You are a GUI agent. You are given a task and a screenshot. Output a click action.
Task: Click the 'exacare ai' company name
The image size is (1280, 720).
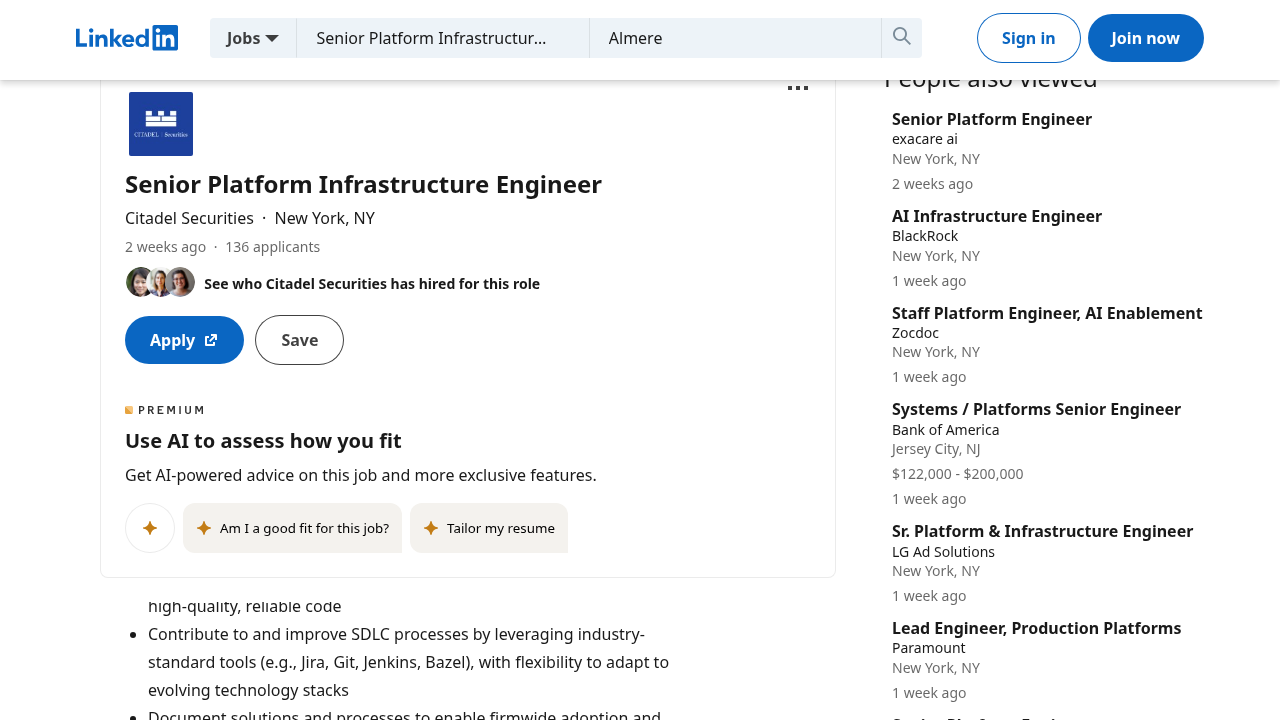pos(925,139)
